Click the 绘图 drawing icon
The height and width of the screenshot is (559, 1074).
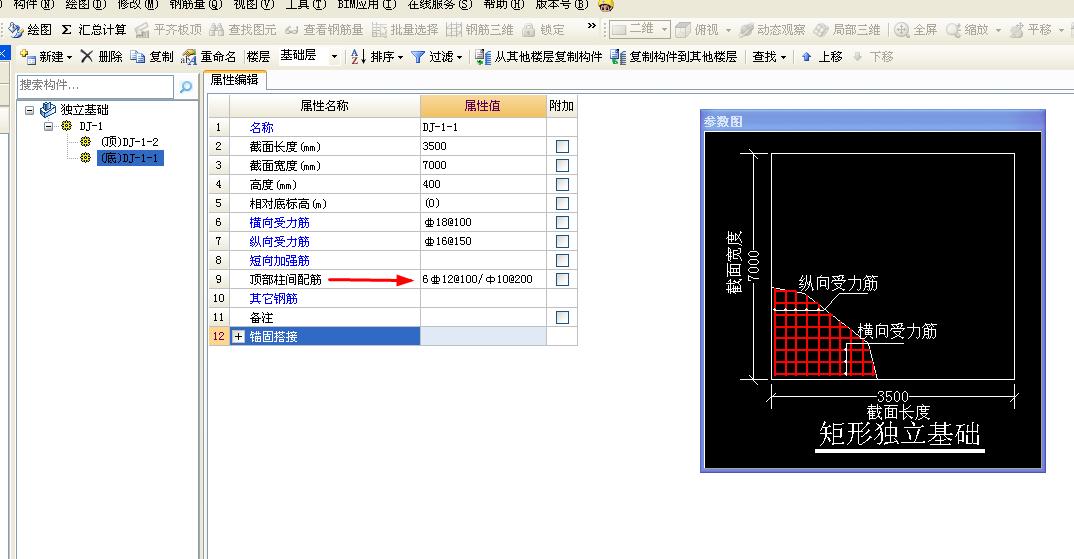(16, 29)
